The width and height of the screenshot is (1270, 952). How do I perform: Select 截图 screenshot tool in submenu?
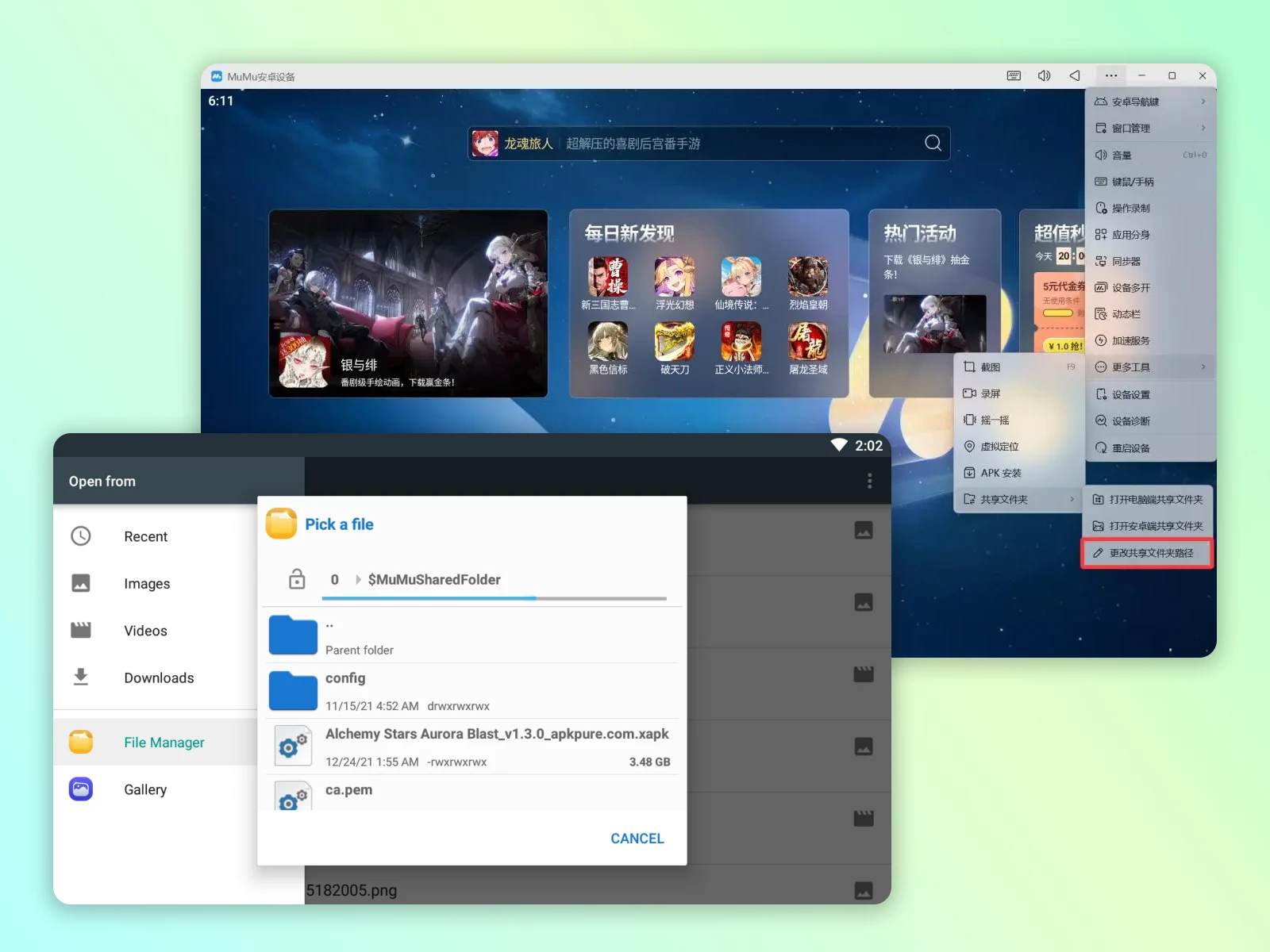click(1019, 367)
